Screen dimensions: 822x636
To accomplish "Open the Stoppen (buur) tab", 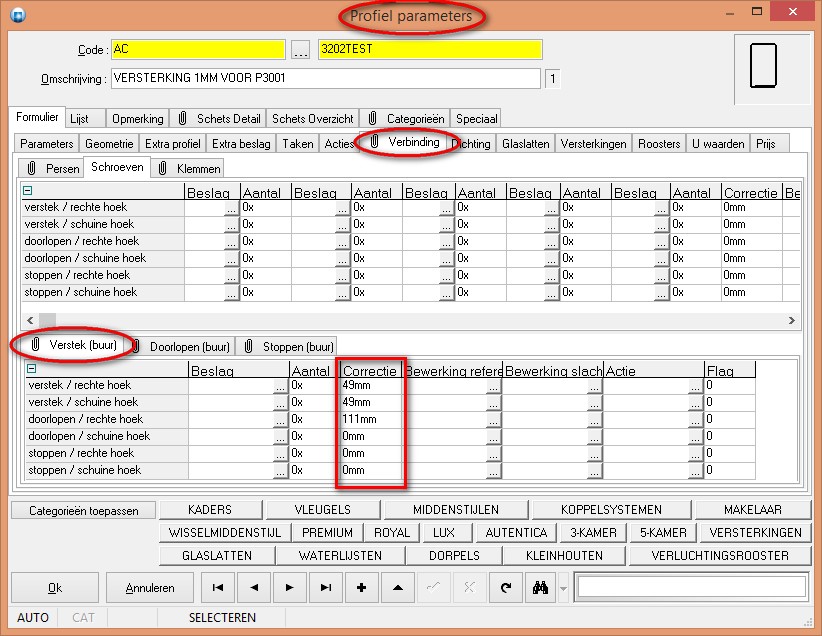I will pyautogui.click(x=288, y=347).
